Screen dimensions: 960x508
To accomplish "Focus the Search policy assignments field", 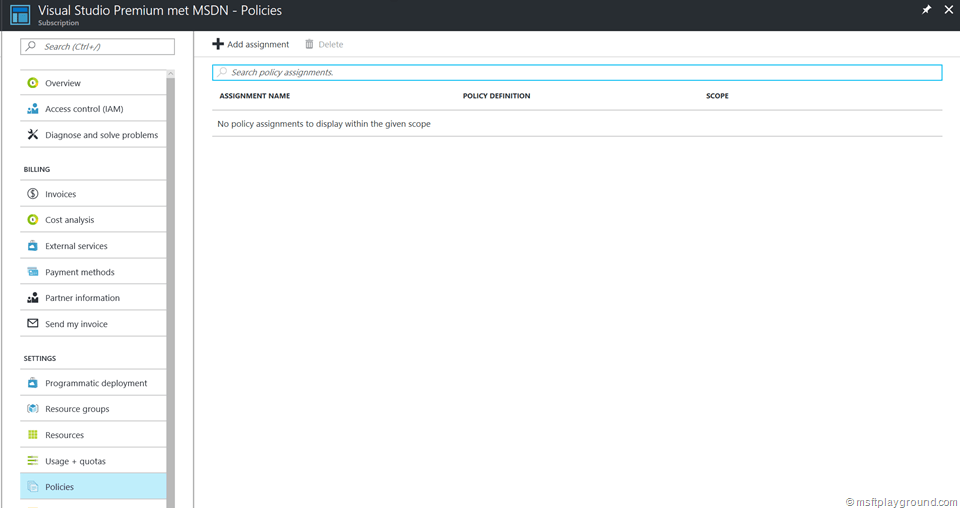I will (x=577, y=72).
